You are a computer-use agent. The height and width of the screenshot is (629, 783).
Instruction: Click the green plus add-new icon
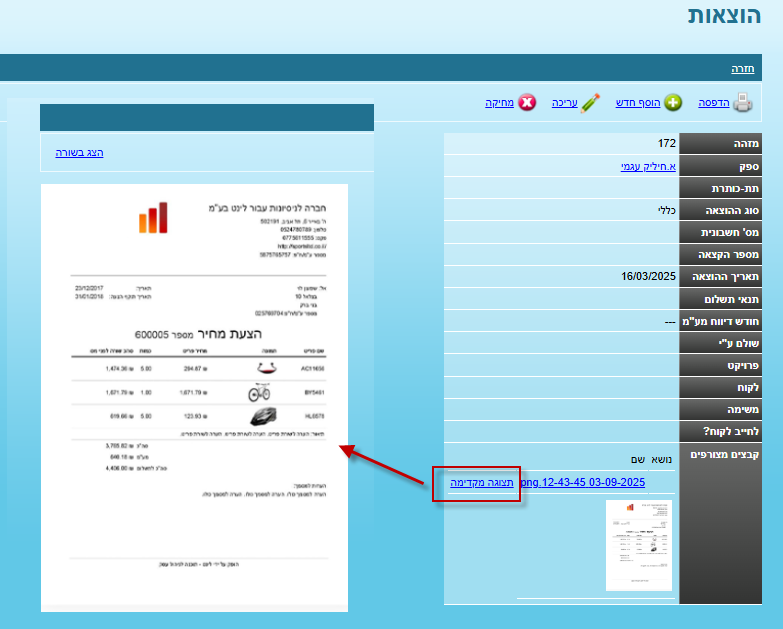[673, 103]
